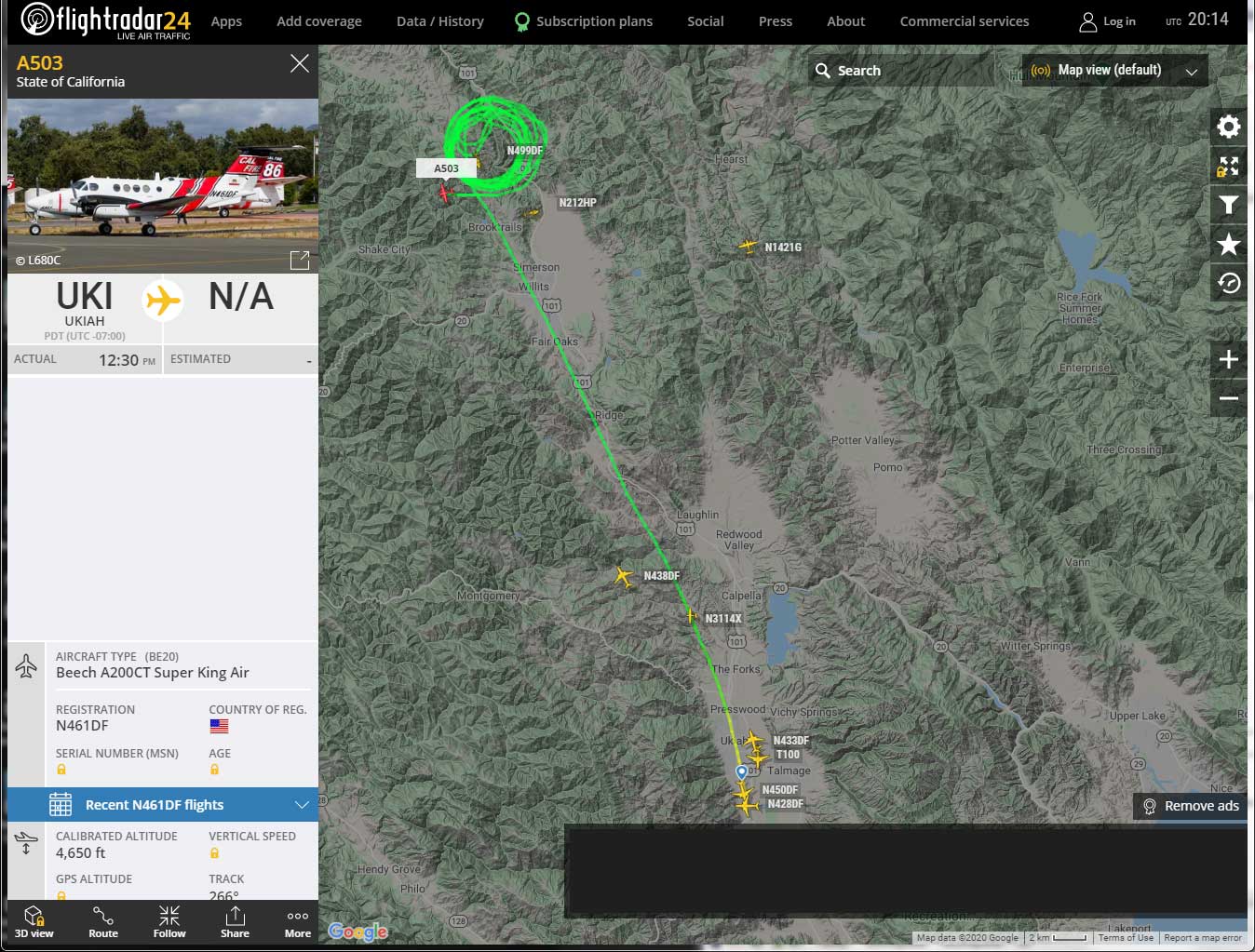
Task: Zoom in on the map with plus
Action: (x=1228, y=360)
